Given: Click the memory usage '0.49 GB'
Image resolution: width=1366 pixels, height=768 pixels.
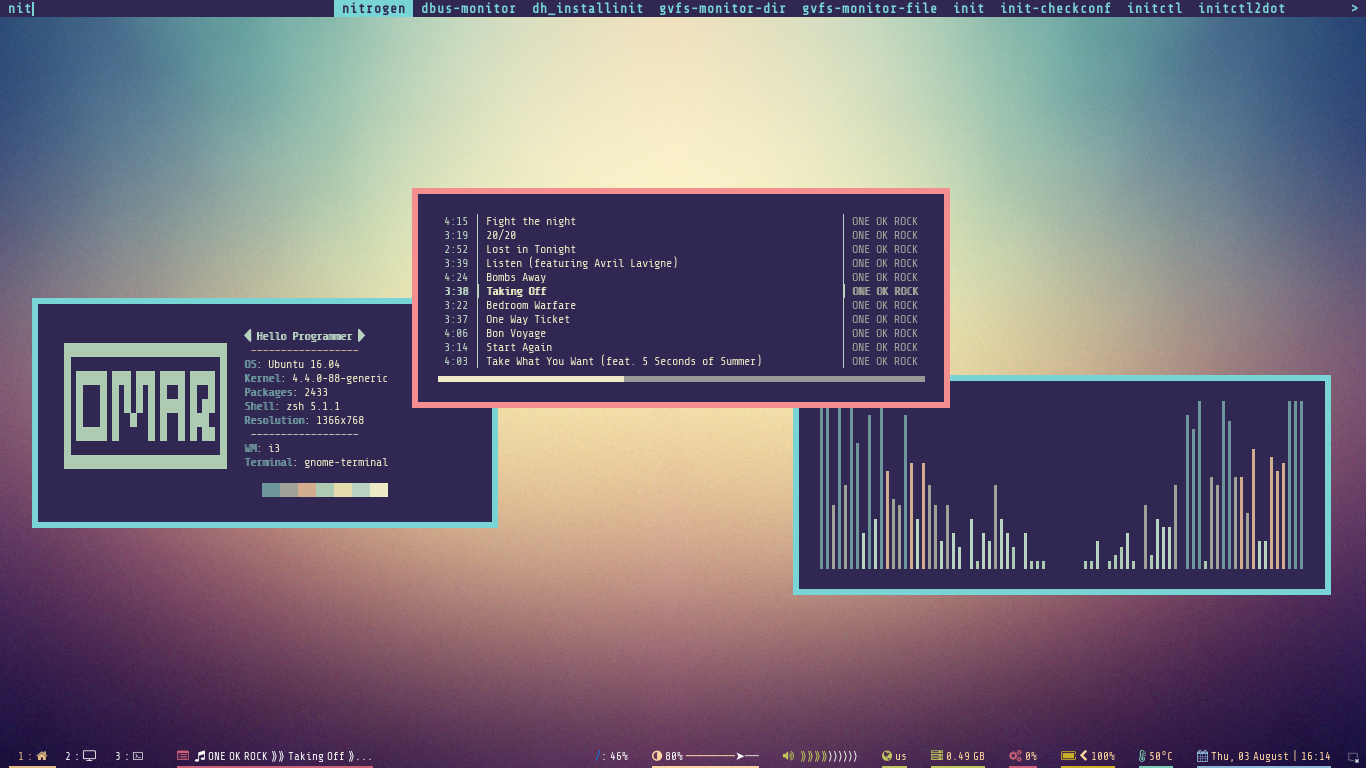Looking at the screenshot, I should click(965, 757).
